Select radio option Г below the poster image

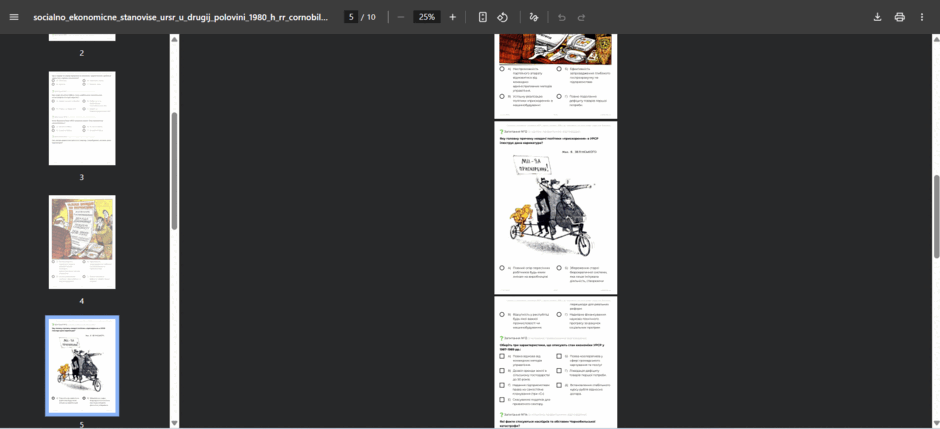click(558, 96)
